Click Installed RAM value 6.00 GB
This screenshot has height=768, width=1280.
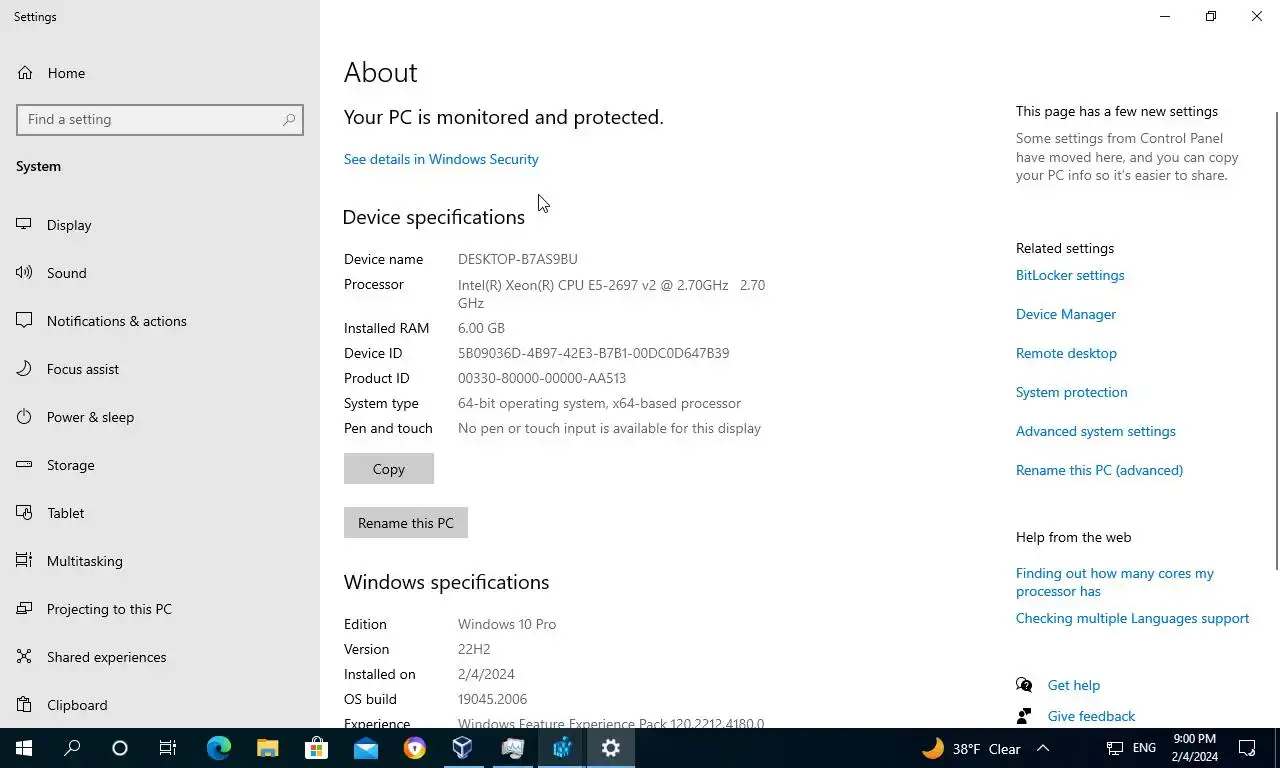(x=481, y=328)
